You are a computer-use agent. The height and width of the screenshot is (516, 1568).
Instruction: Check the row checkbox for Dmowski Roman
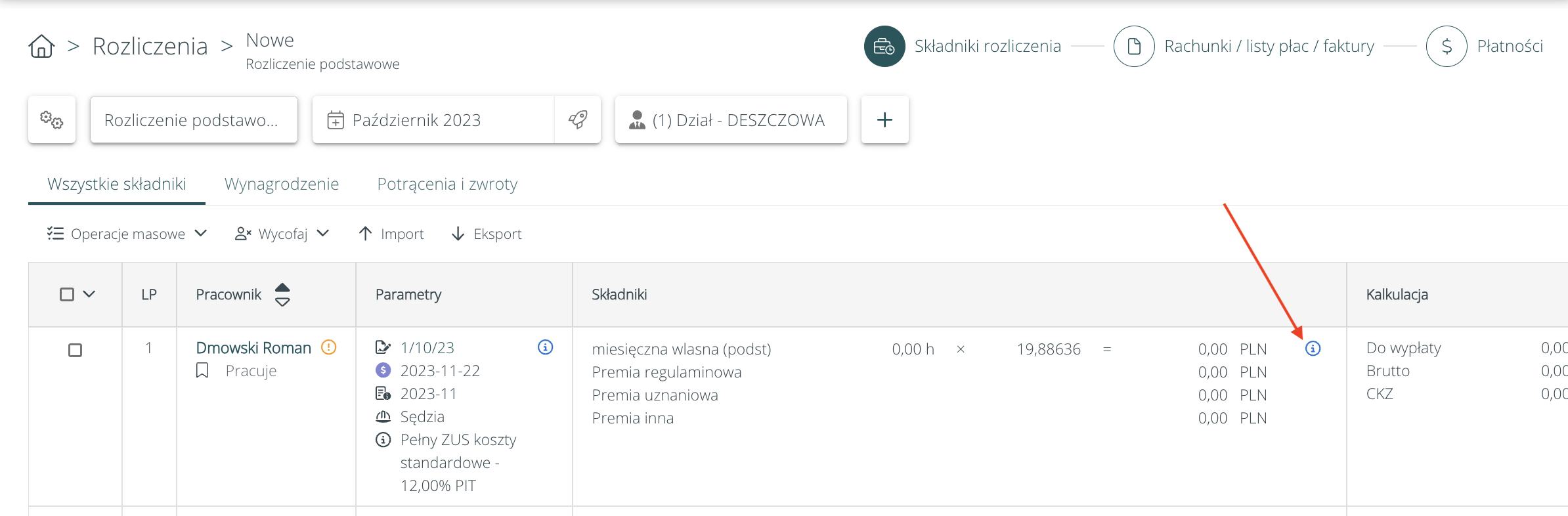[76, 351]
